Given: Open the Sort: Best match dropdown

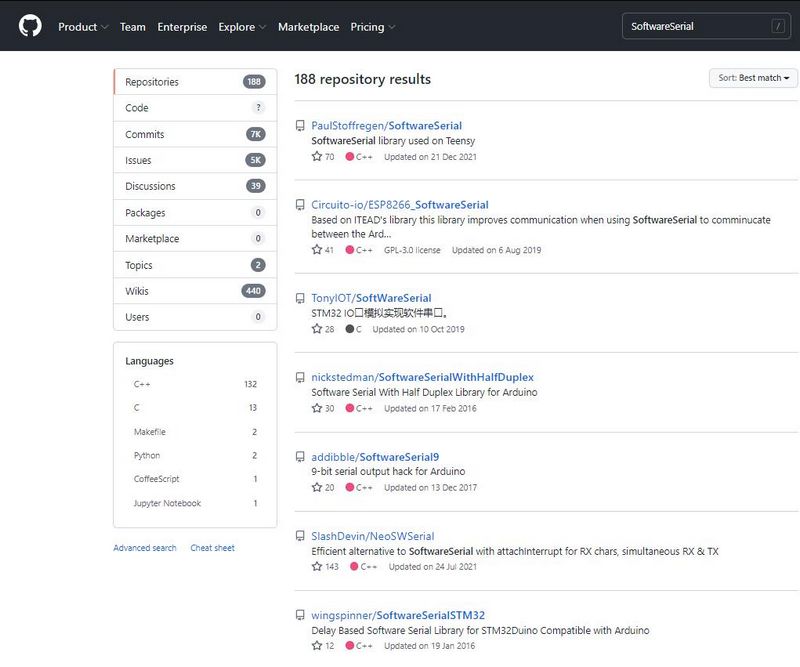Looking at the screenshot, I should tap(753, 78).
